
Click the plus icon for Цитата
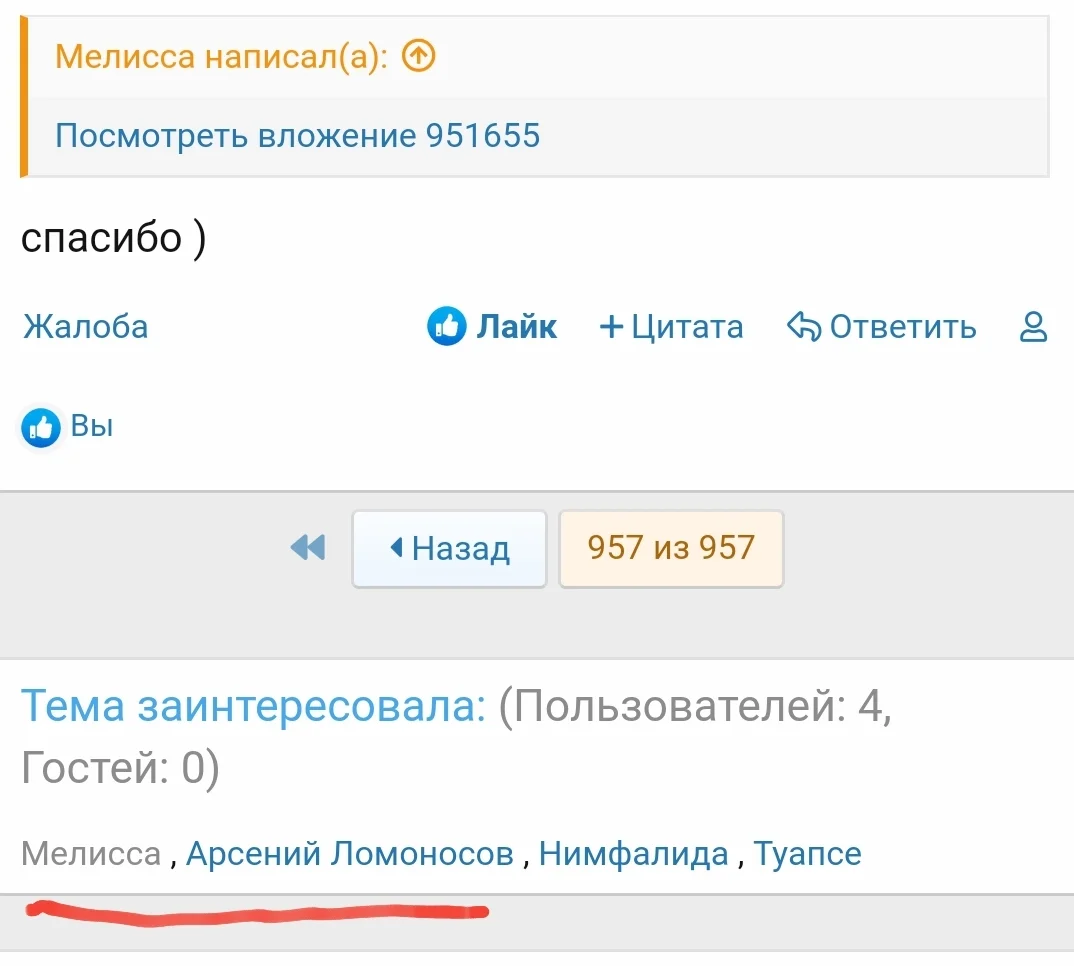pos(610,327)
